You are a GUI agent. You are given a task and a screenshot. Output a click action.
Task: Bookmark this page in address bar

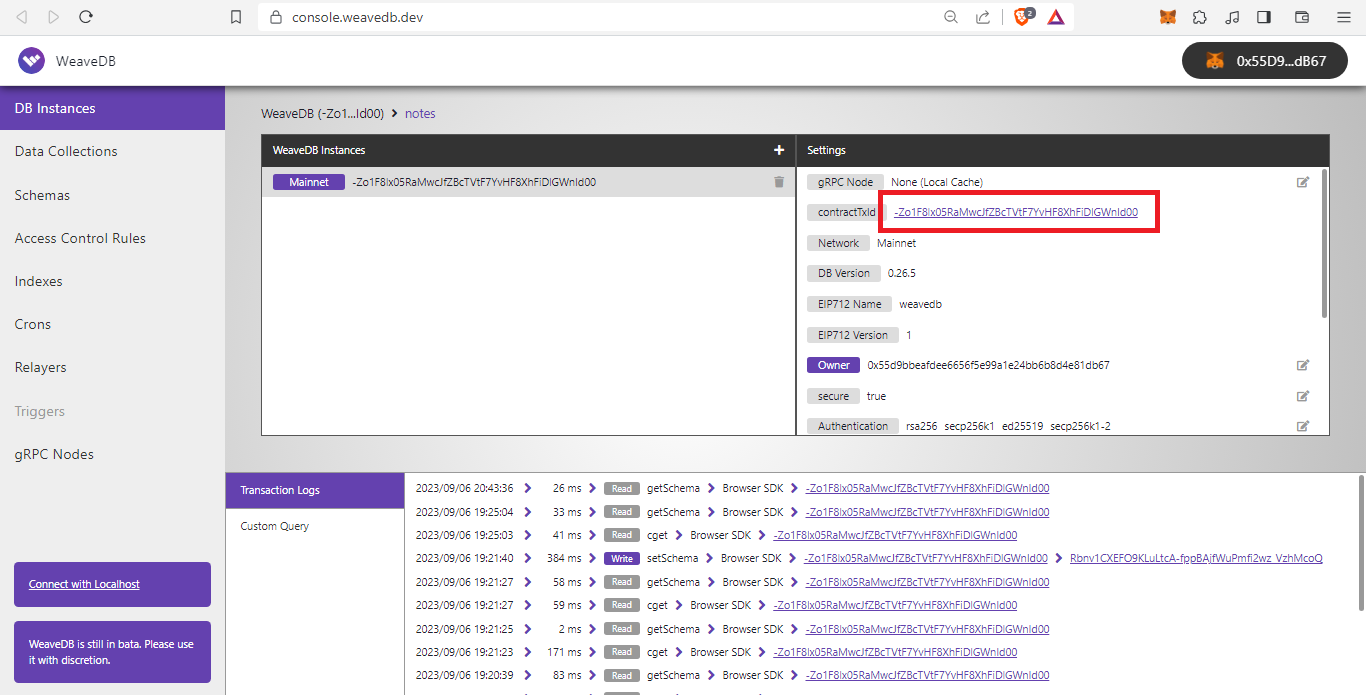[236, 17]
